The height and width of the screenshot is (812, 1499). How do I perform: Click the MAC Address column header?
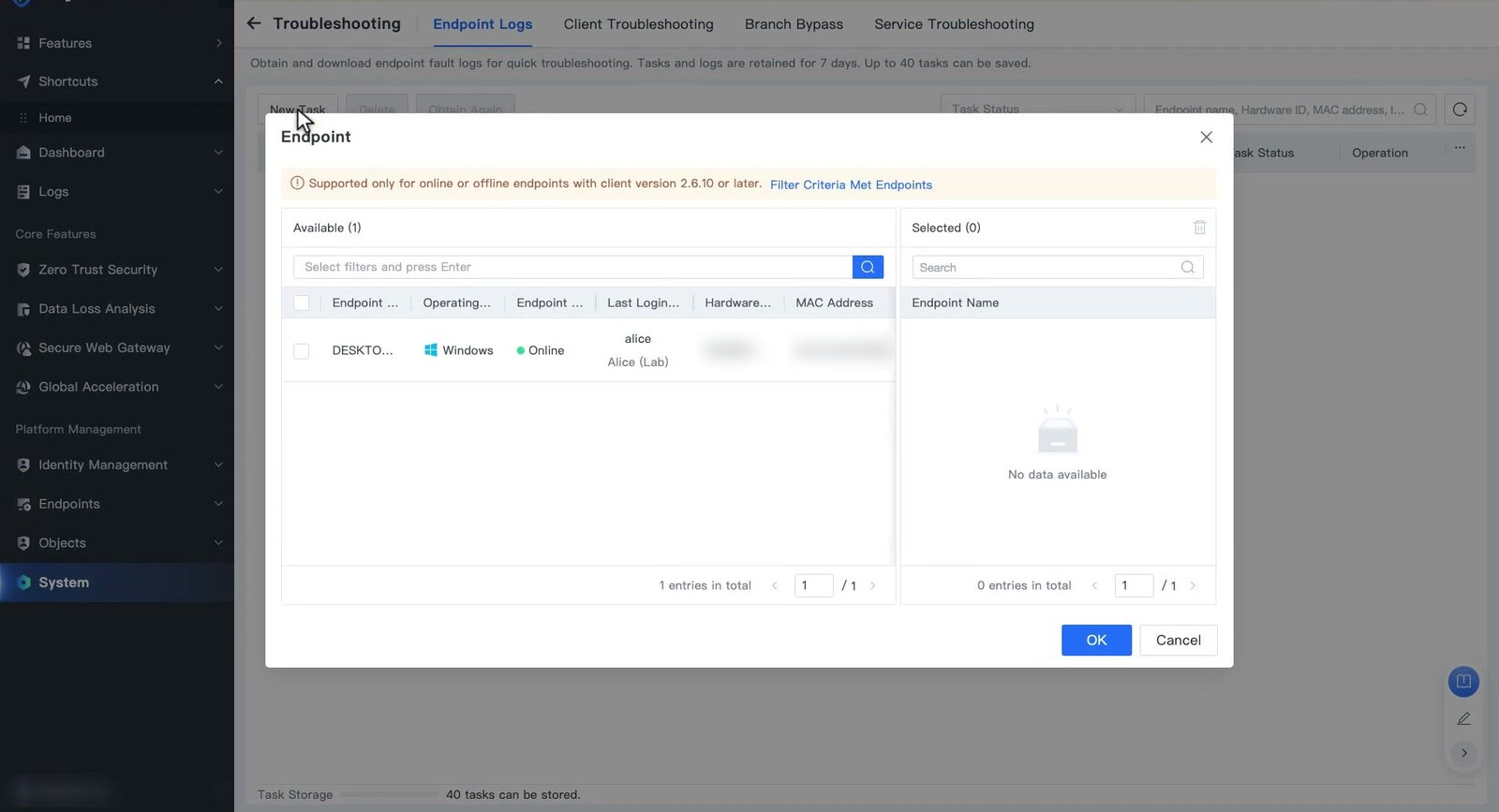click(834, 303)
